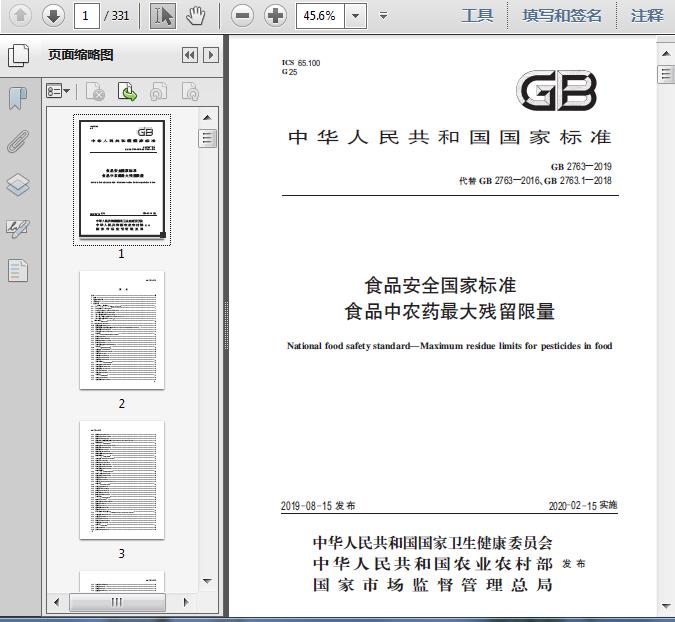Click the rotate pages clockwise icon
Image resolution: width=675 pixels, height=622 pixels.
tap(190, 92)
